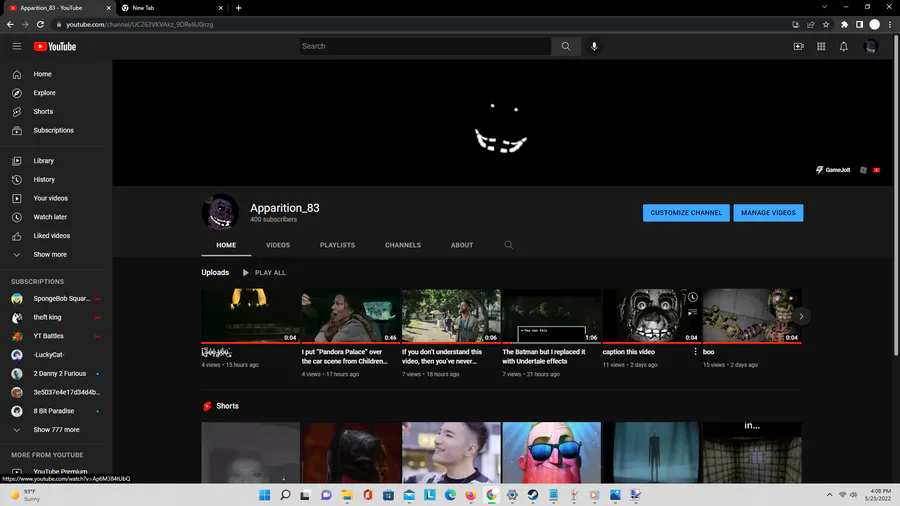
Task: Open the YouTube hamburger guide menu
Action: (17, 46)
